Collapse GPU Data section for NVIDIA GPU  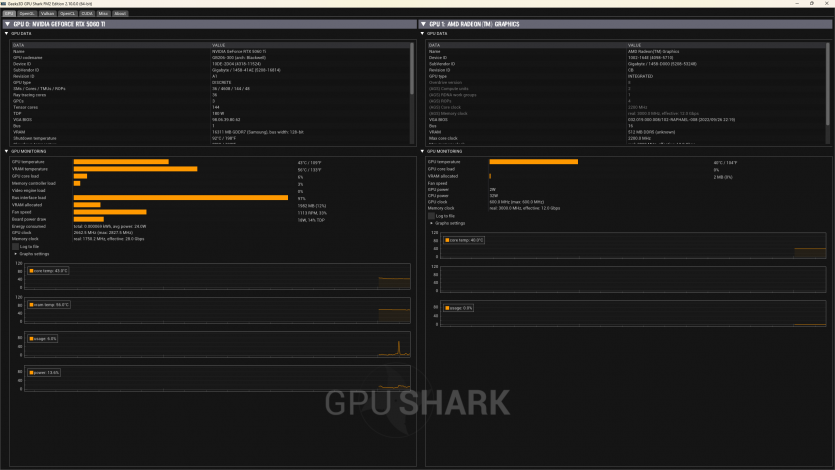point(6,33)
